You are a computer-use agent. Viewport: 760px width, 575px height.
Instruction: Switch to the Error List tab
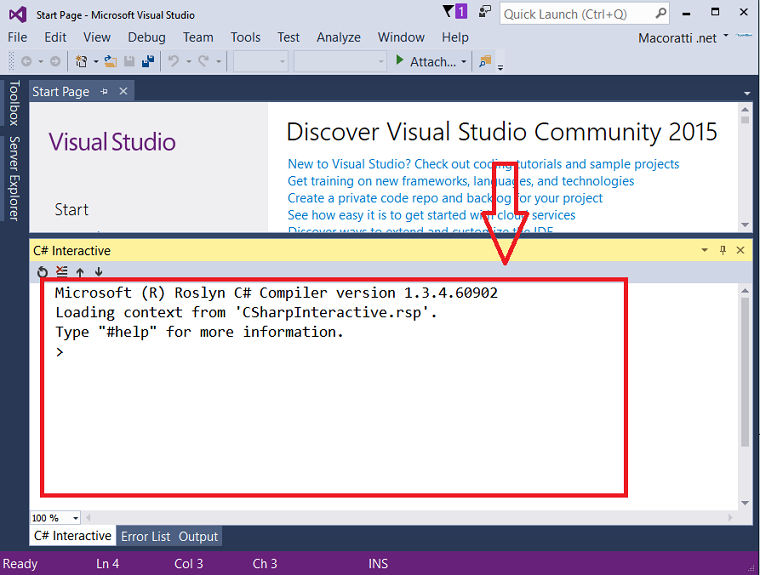(145, 536)
